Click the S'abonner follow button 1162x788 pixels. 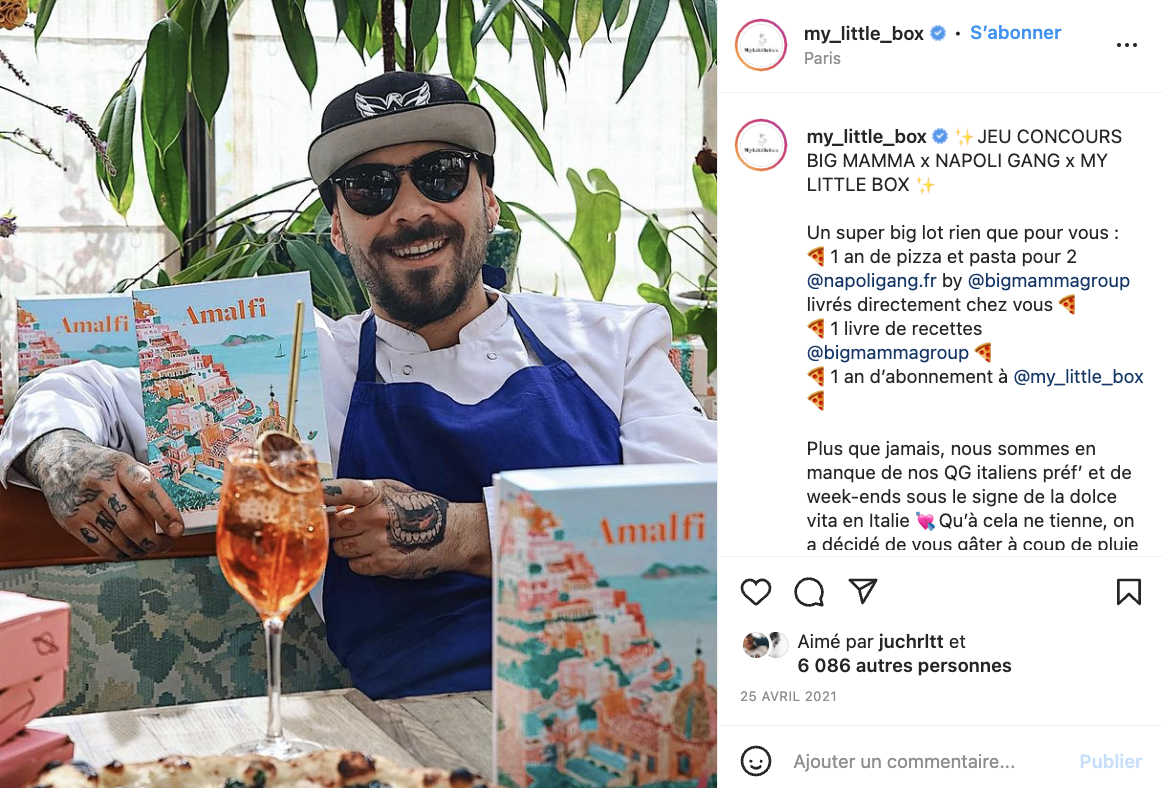pos(1015,33)
